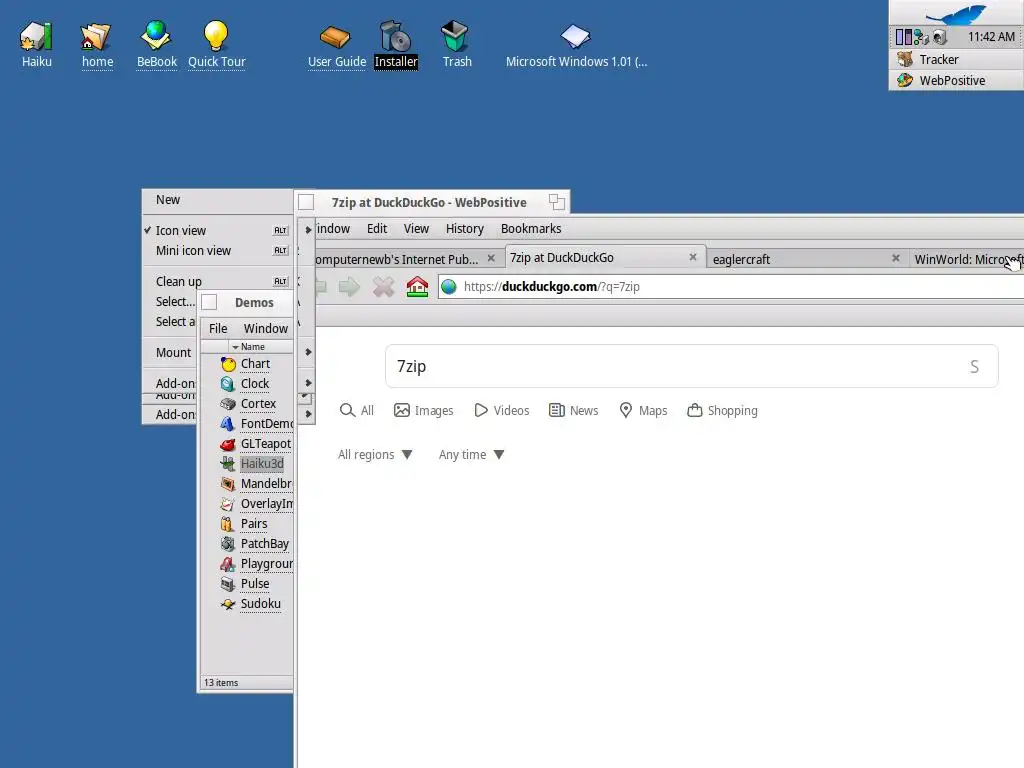Open the network status tray icon
Screen dimensions: 1024x768
(921, 37)
